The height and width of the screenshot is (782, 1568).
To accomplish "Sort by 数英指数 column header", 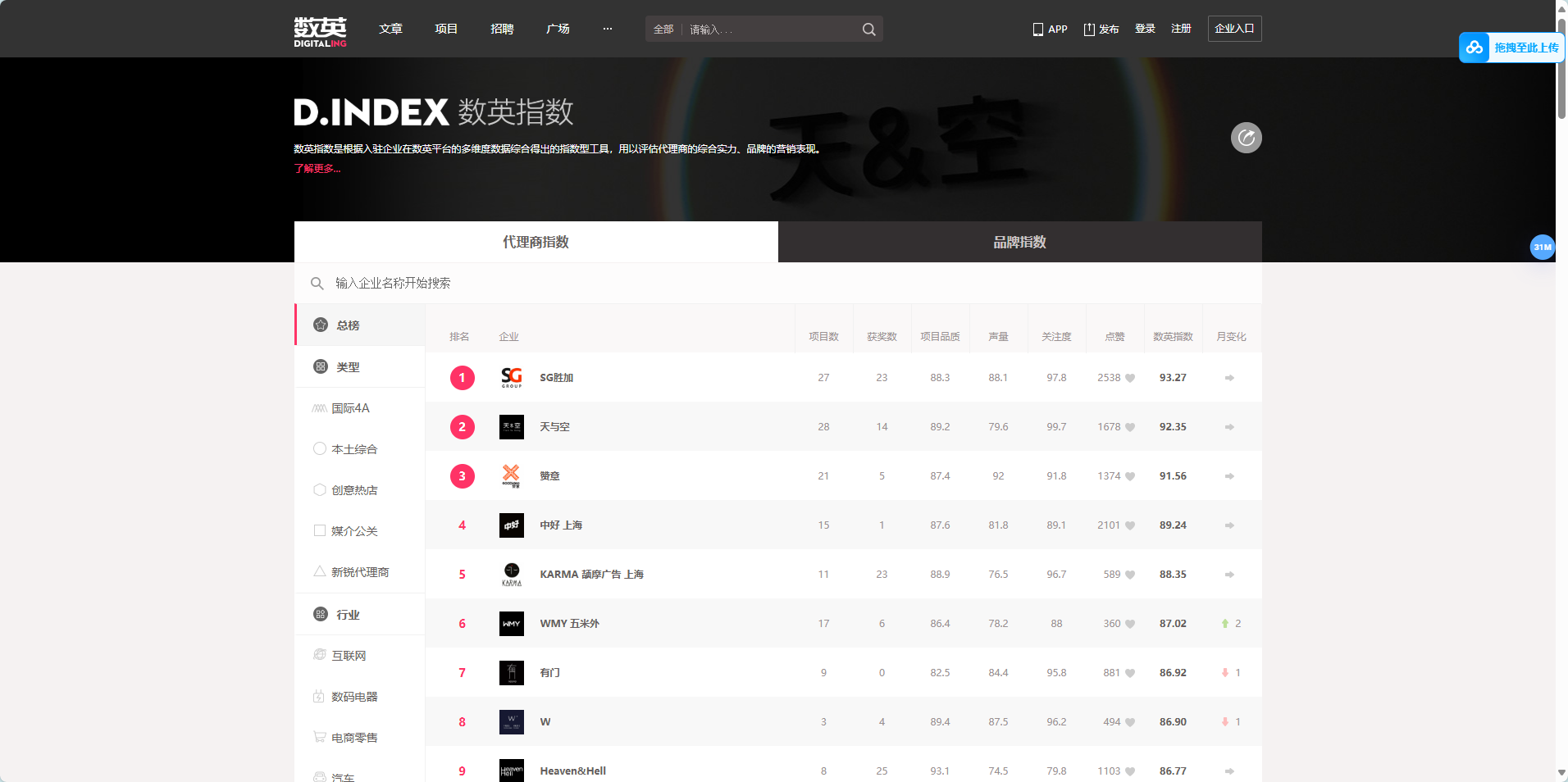I will tap(1173, 337).
